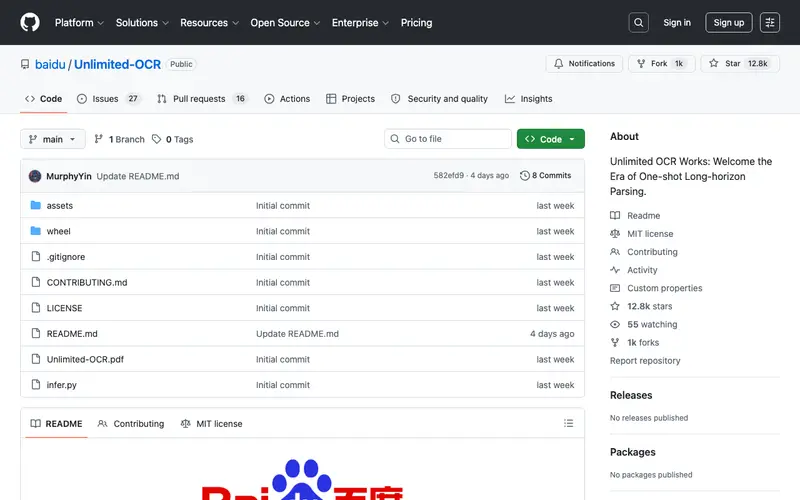Click the Sign in link

[x=677, y=22]
